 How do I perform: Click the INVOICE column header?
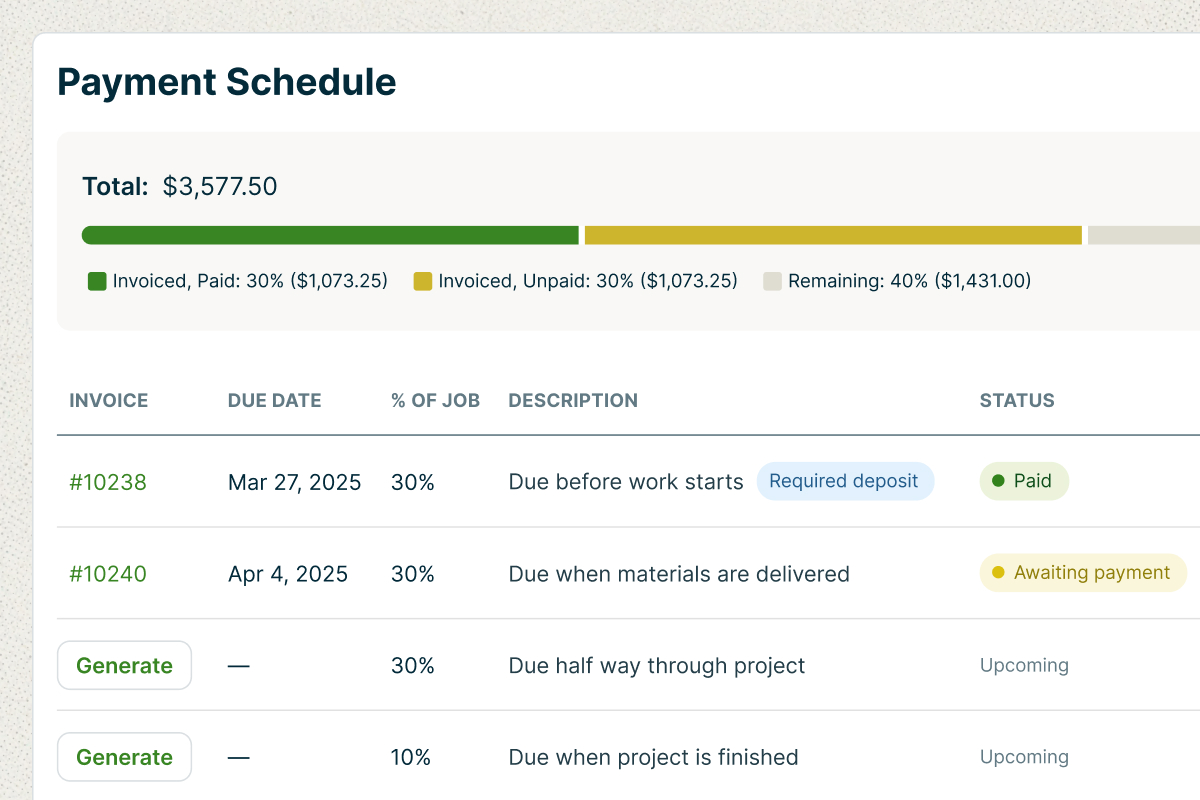point(108,401)
